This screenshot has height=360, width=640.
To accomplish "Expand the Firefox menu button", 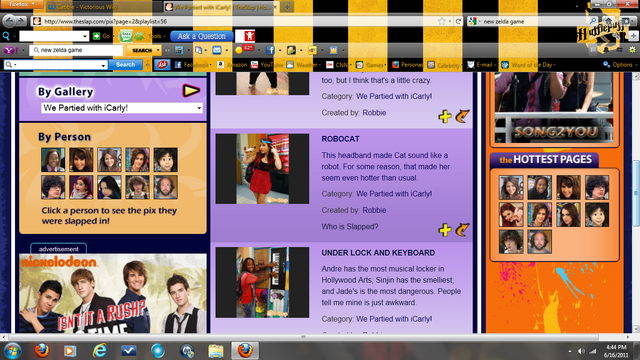I will click(x=21, y=4).
